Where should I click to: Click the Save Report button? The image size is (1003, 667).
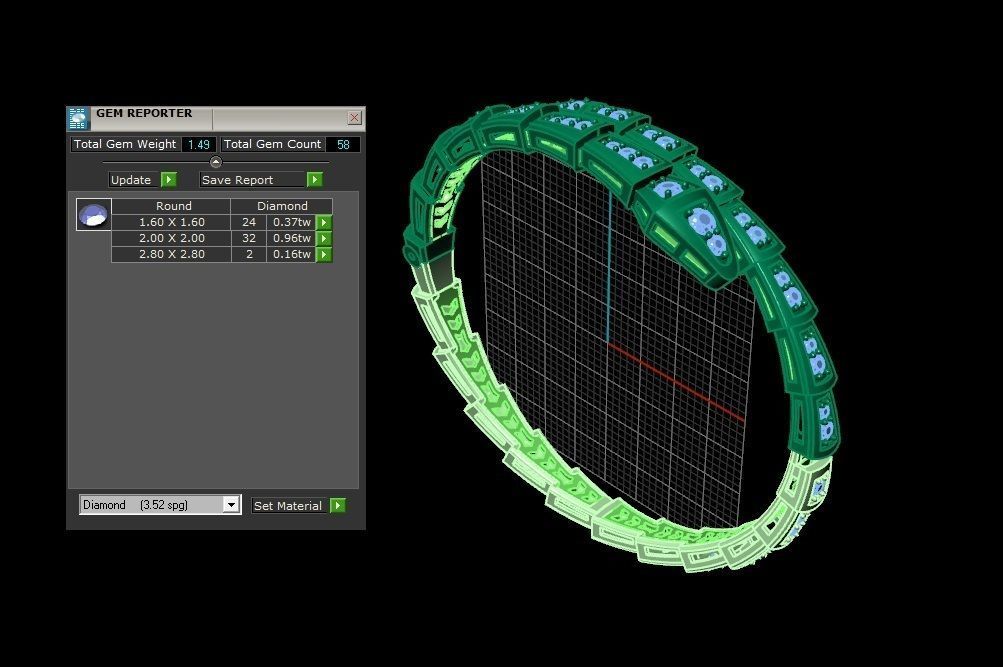coord(253,180)
